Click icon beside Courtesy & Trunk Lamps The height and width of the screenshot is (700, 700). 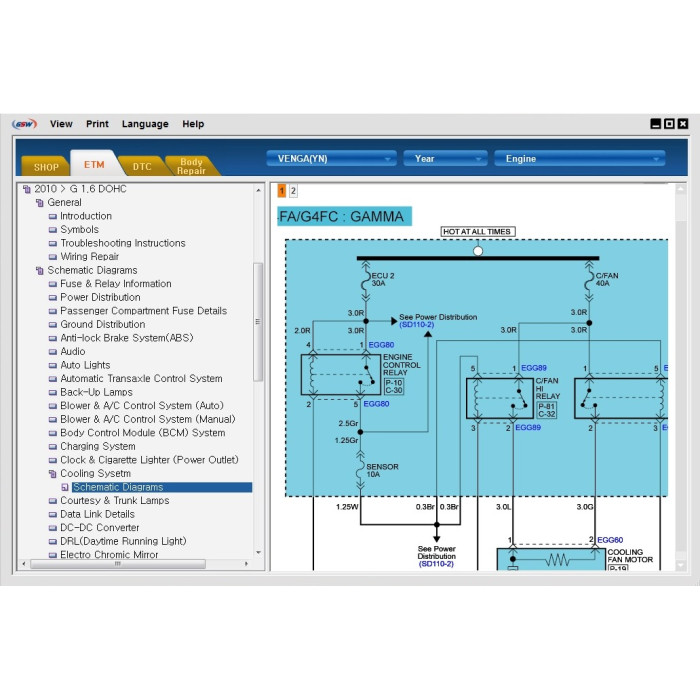point(53,501)
